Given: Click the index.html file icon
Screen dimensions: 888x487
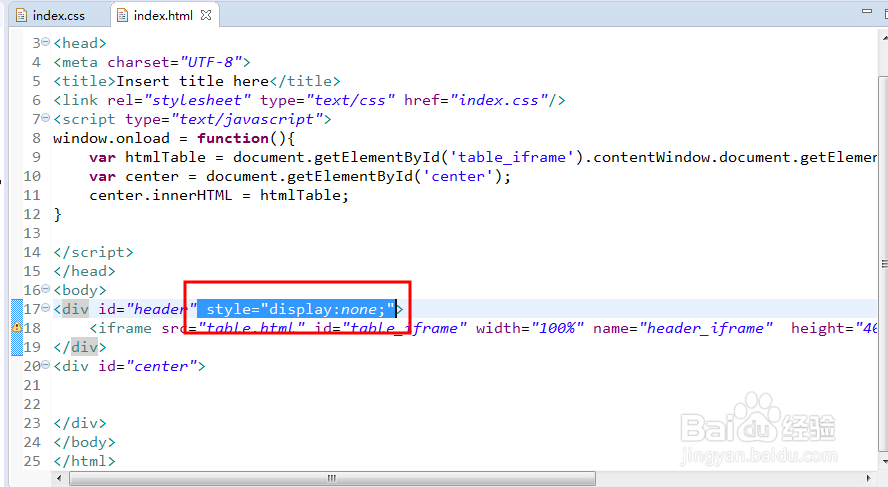Looking at the screenshot, I should tap(122, 15).
